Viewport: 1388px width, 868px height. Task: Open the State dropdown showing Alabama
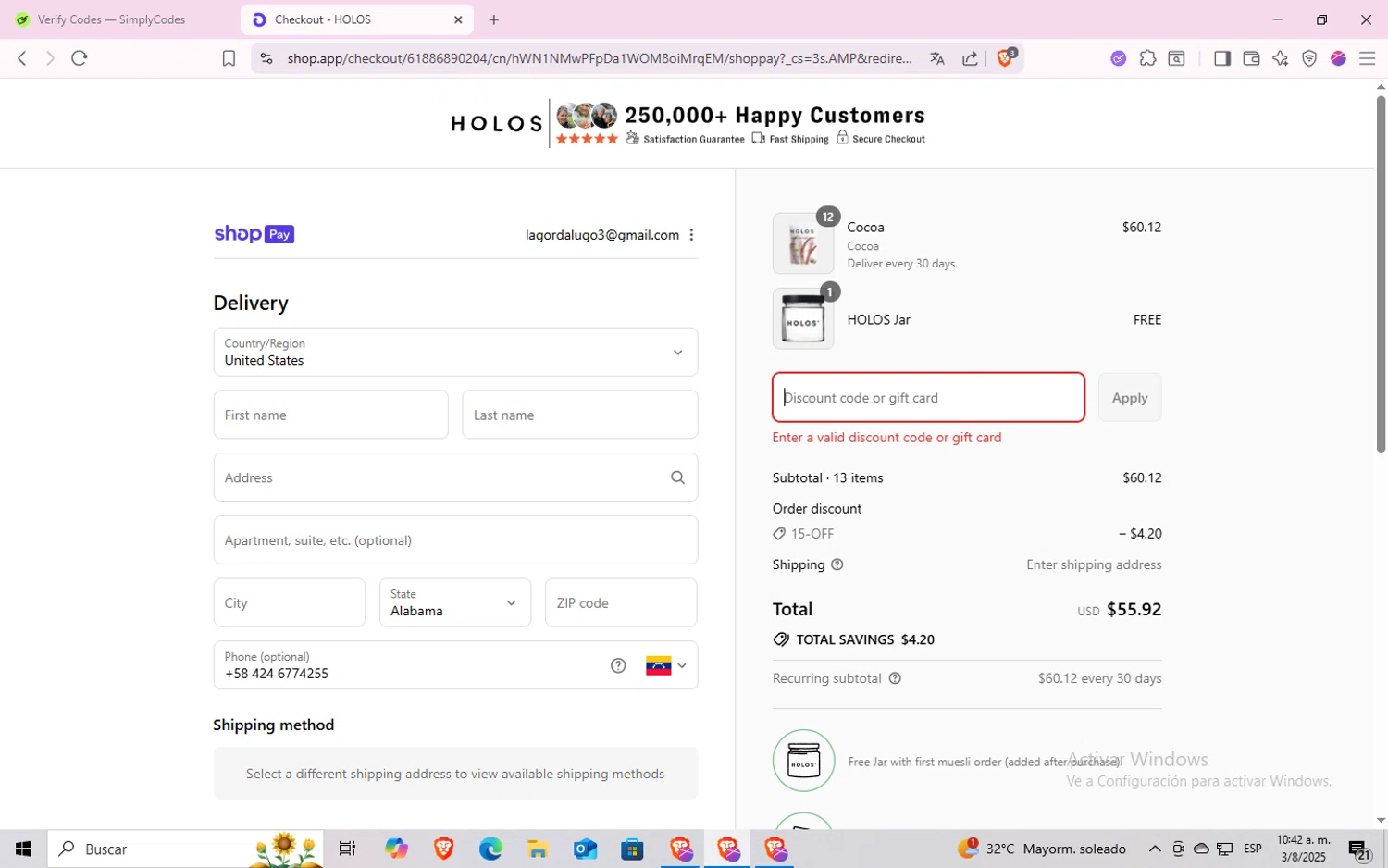click(455, 602)
